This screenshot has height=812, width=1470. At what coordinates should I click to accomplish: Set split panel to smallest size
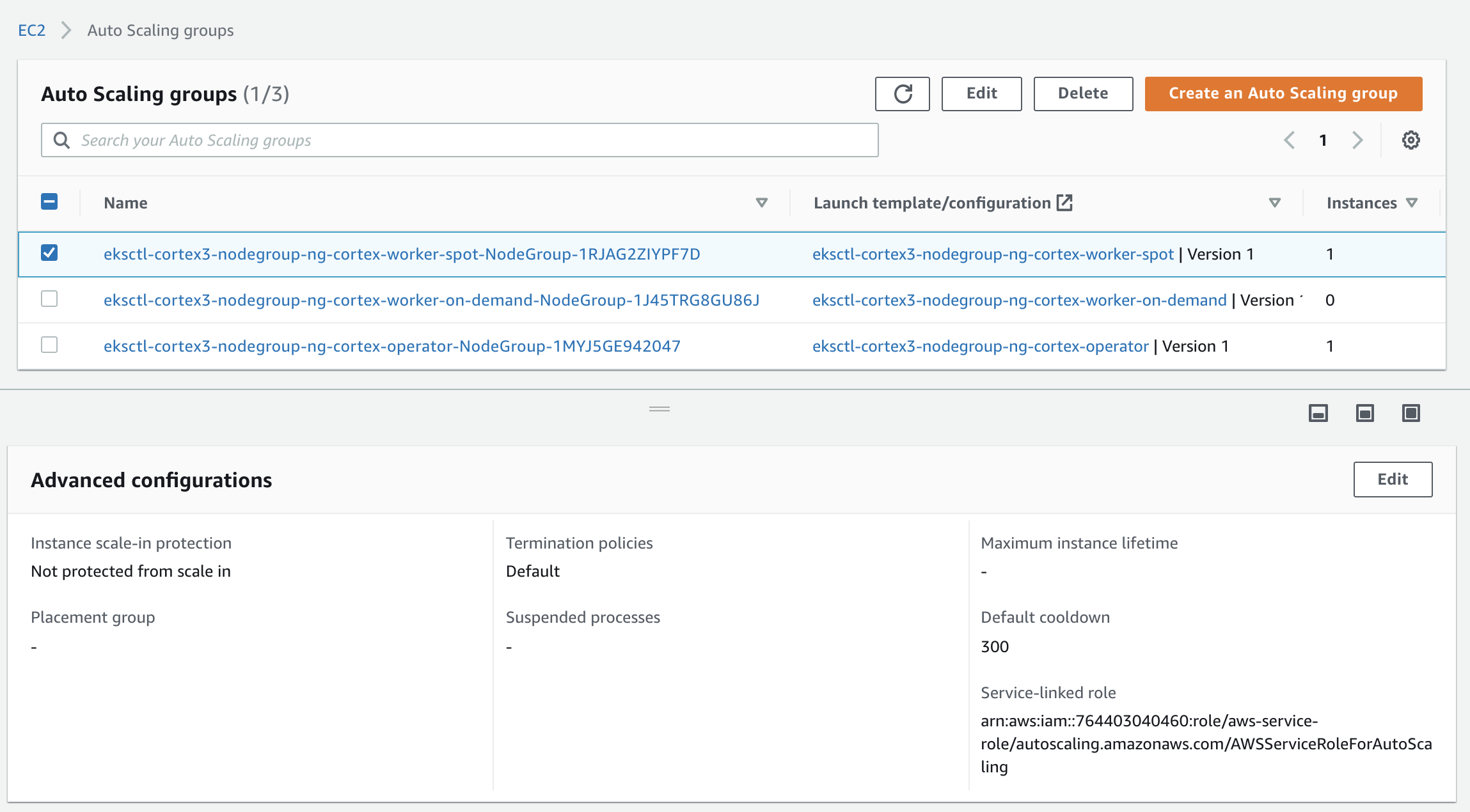1318,413
